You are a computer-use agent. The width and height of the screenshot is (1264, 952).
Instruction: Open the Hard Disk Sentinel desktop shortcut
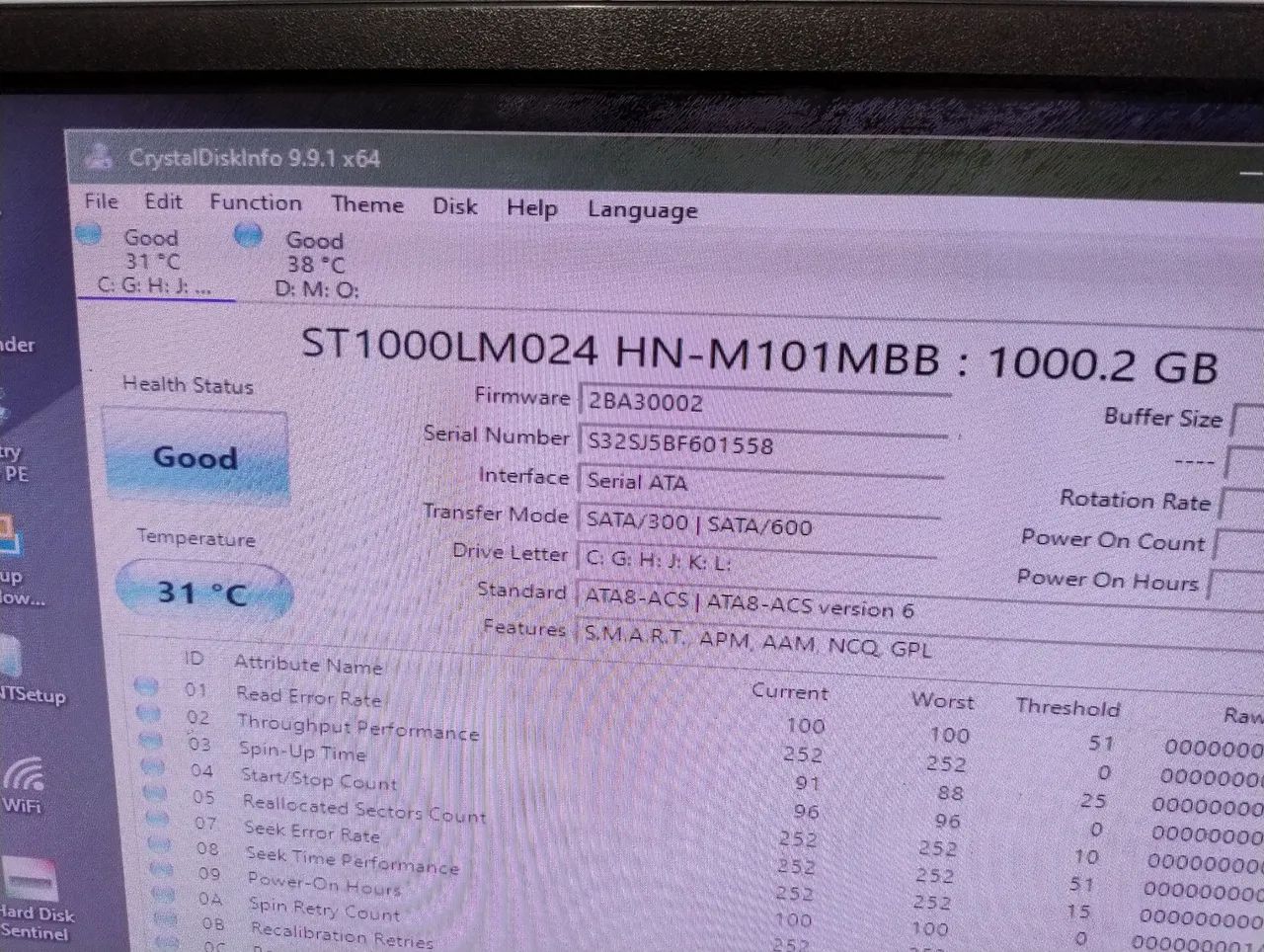click(36, 901)
